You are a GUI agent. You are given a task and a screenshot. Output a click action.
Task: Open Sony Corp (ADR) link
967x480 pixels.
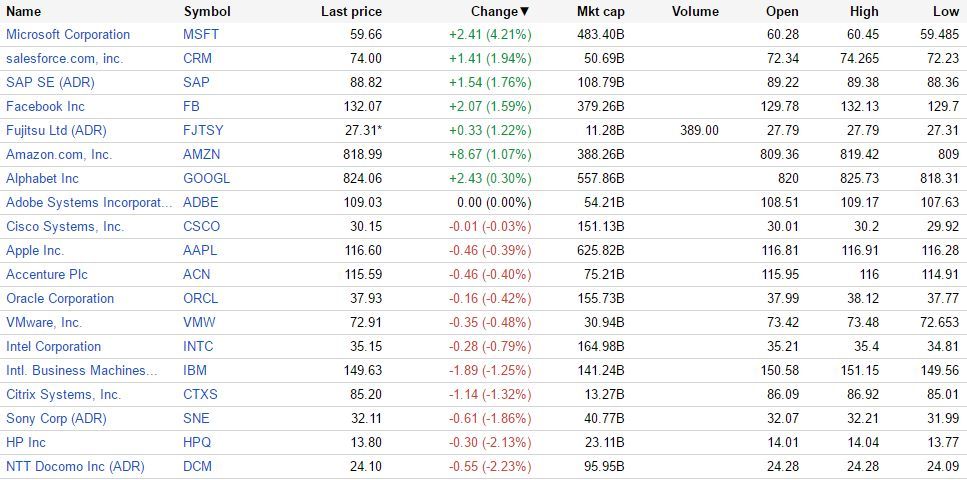tap(56, 418)
